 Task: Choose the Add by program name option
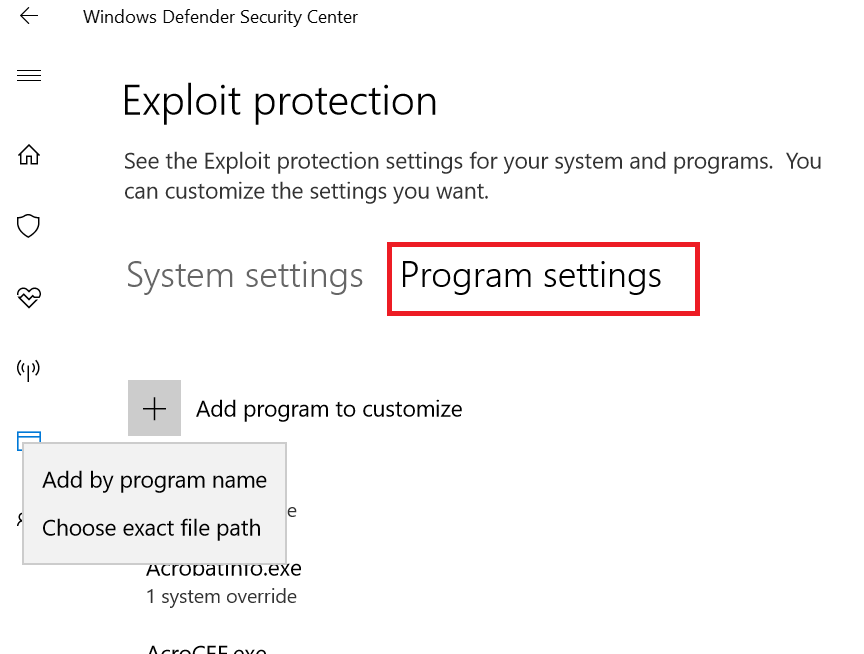(153, 480)
